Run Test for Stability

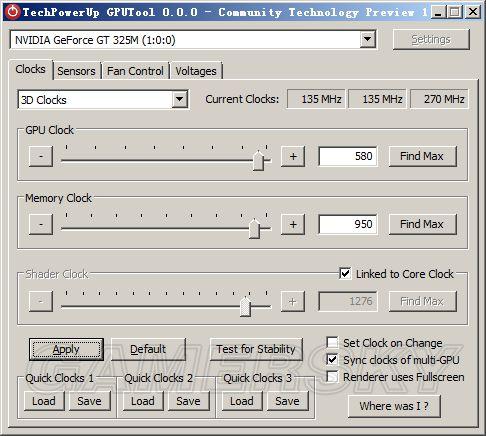pyautogui.click(x=256, y=349)
